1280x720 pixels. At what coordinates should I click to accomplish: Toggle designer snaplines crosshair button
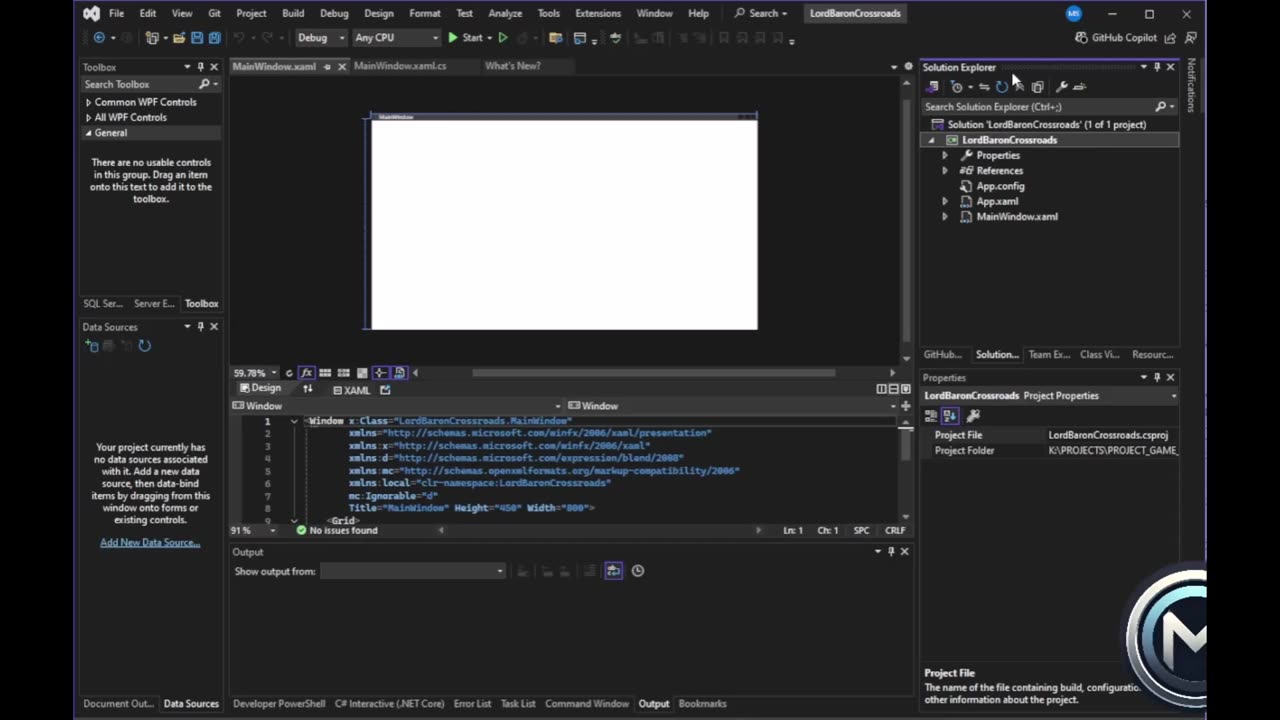[380, 373]
